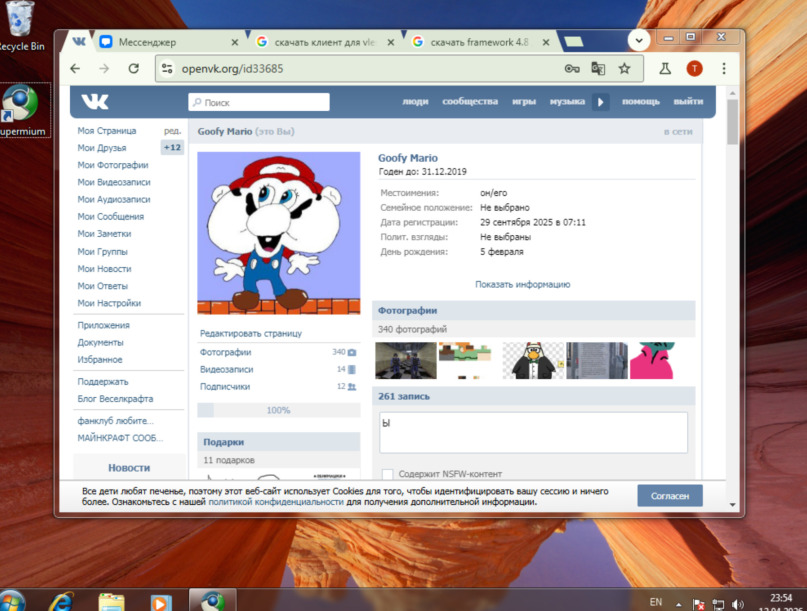807x611 pixels.
Task: Click people icon next to Подписчики count
Action: pos(352,387)
